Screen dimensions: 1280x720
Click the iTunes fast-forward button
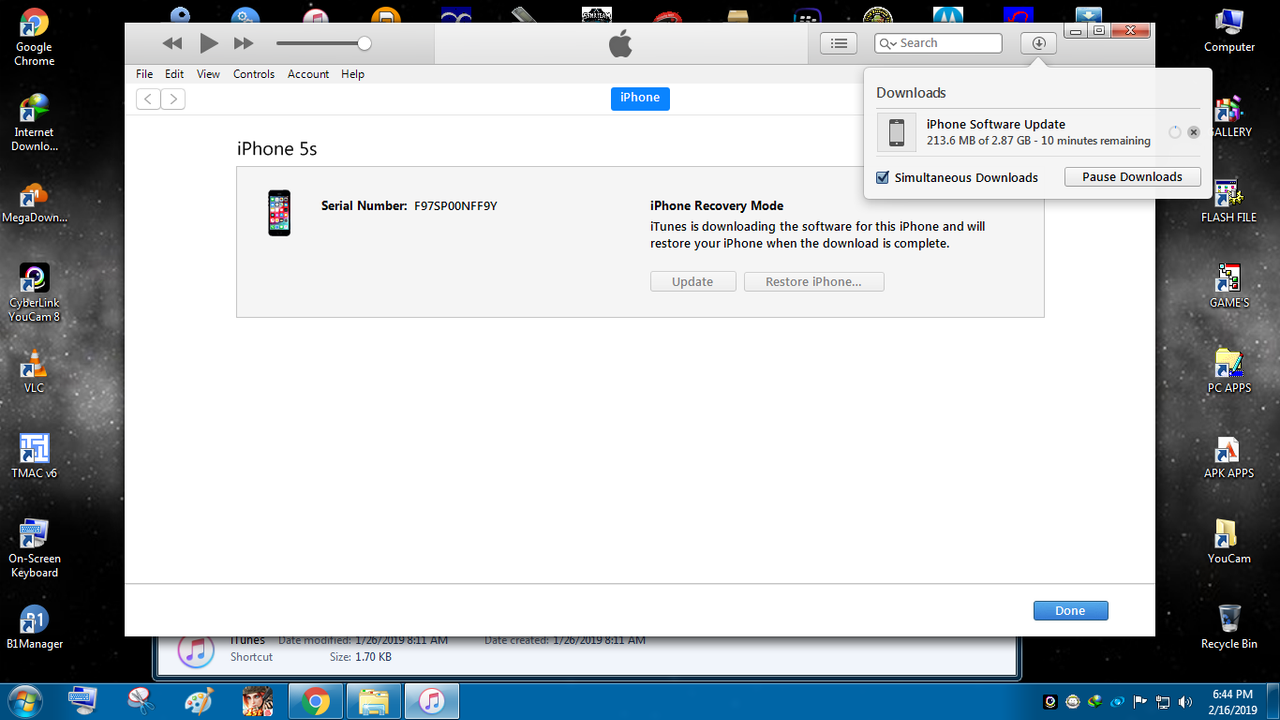(243, 43)
